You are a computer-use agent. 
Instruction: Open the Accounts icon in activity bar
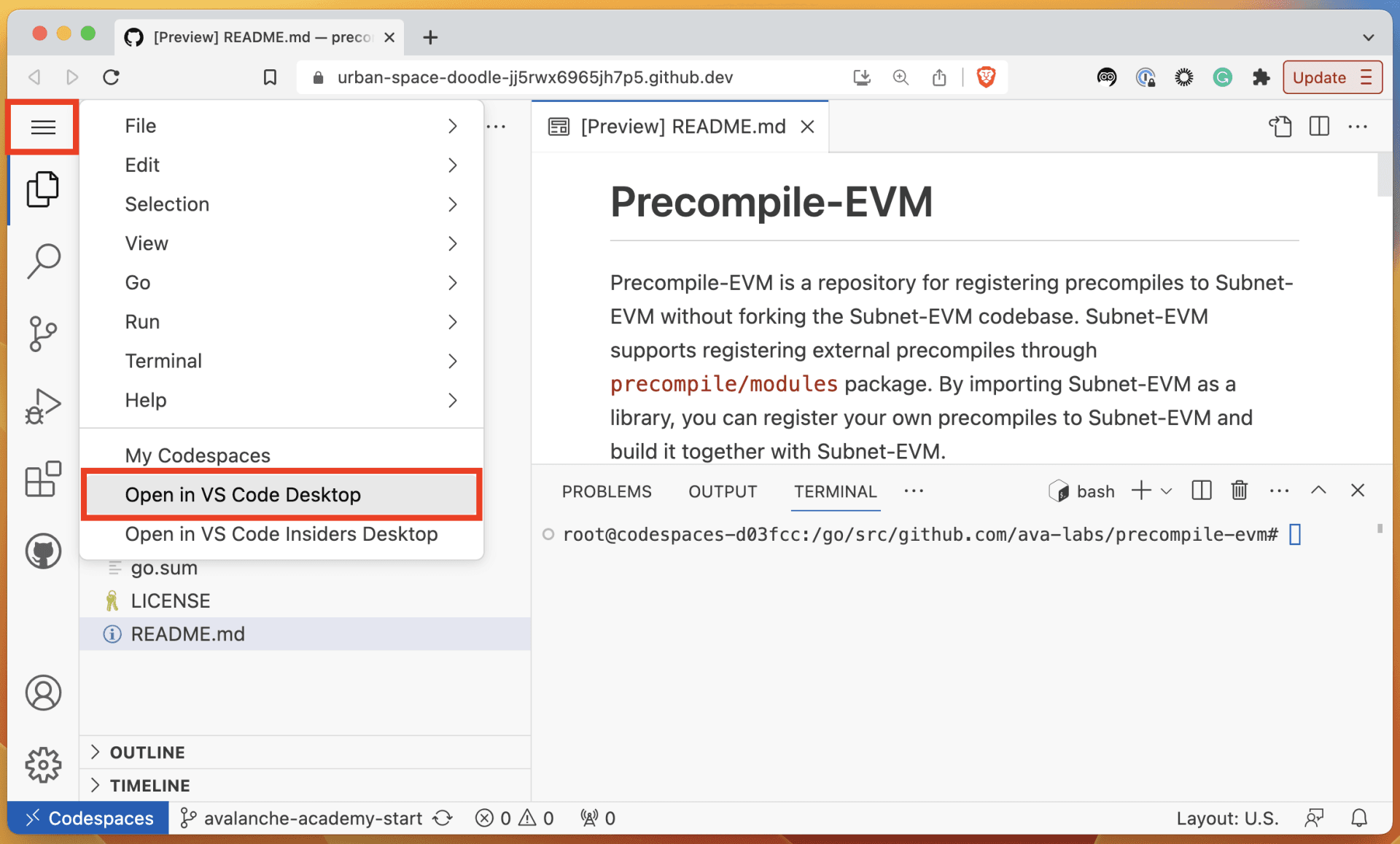[x=43, y=692]
